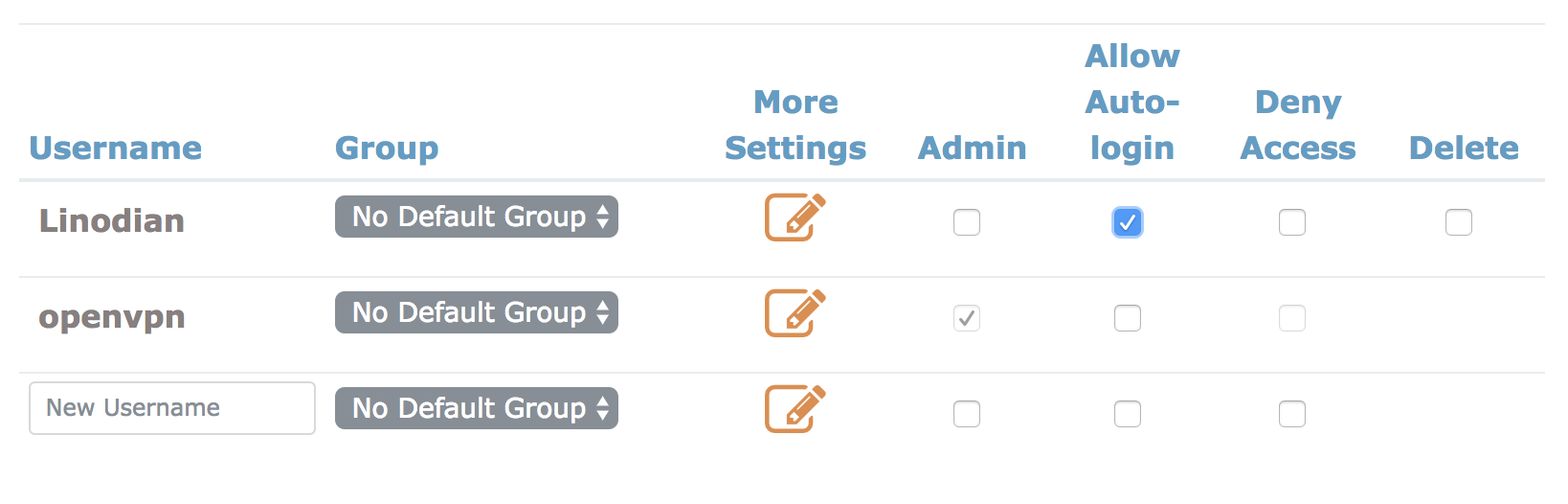The height and width of the screenshot is (504, 1568).
Task: Open Group dropdown in new user row
Action: point(477,408)
